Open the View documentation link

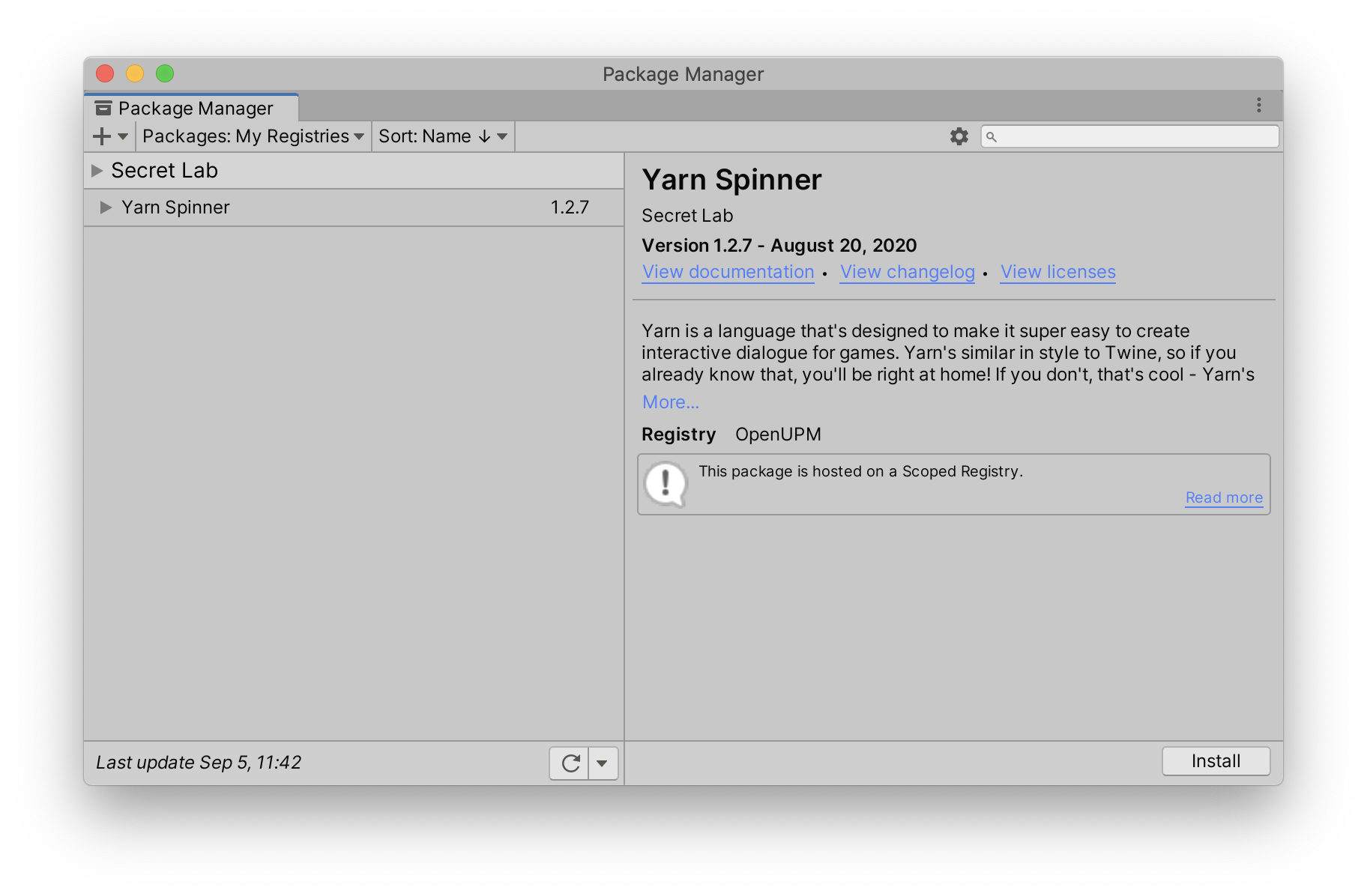click(728, 272)
